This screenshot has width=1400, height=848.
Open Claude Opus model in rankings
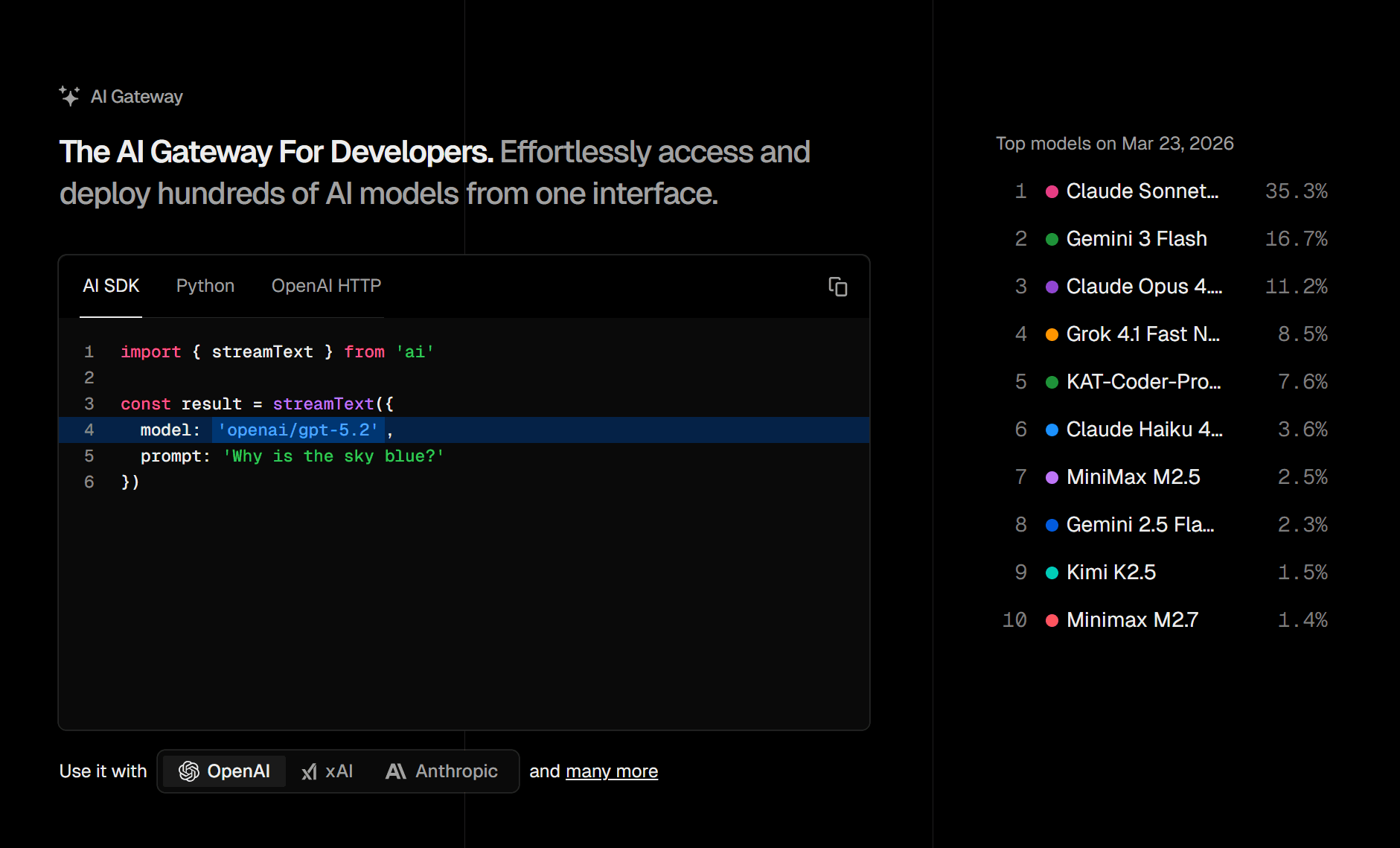1144,287
